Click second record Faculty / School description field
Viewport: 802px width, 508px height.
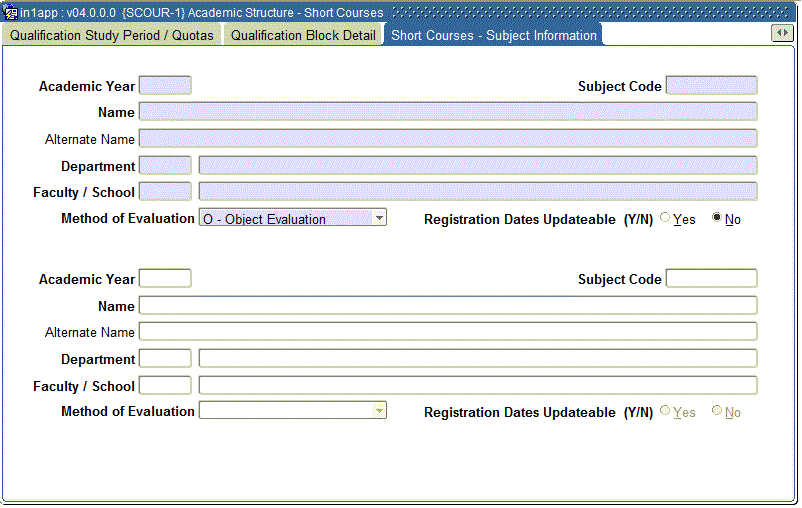478,386
